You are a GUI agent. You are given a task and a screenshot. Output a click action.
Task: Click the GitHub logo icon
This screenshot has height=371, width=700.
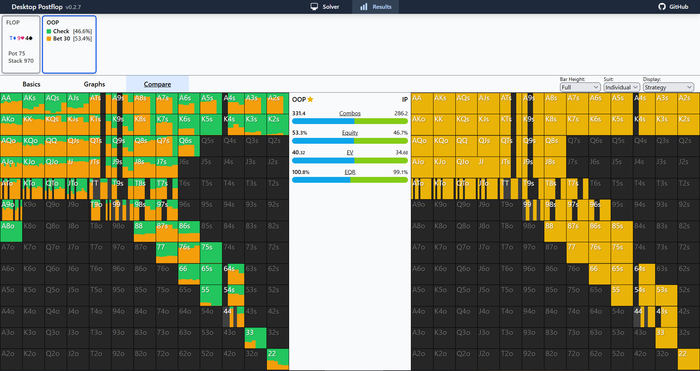pos(662,7)
